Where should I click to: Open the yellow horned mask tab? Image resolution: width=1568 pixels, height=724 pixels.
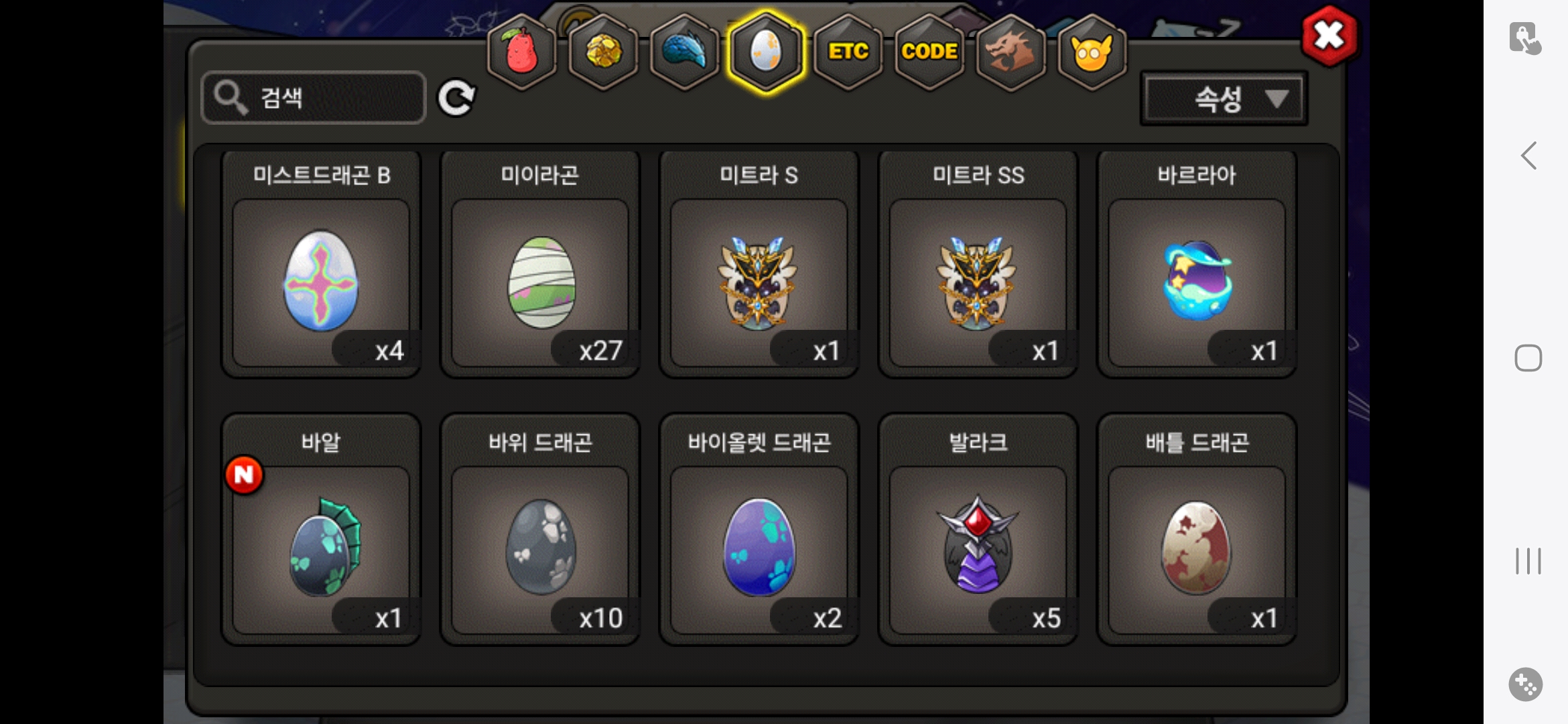pyautogui.click(x=1092, y=52)
